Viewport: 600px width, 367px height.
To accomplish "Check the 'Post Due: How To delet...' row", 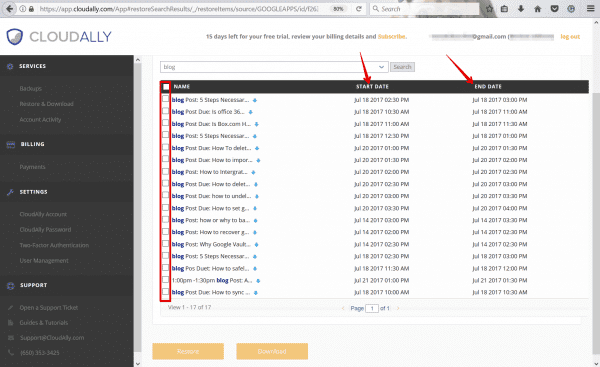I will point(165,147).
